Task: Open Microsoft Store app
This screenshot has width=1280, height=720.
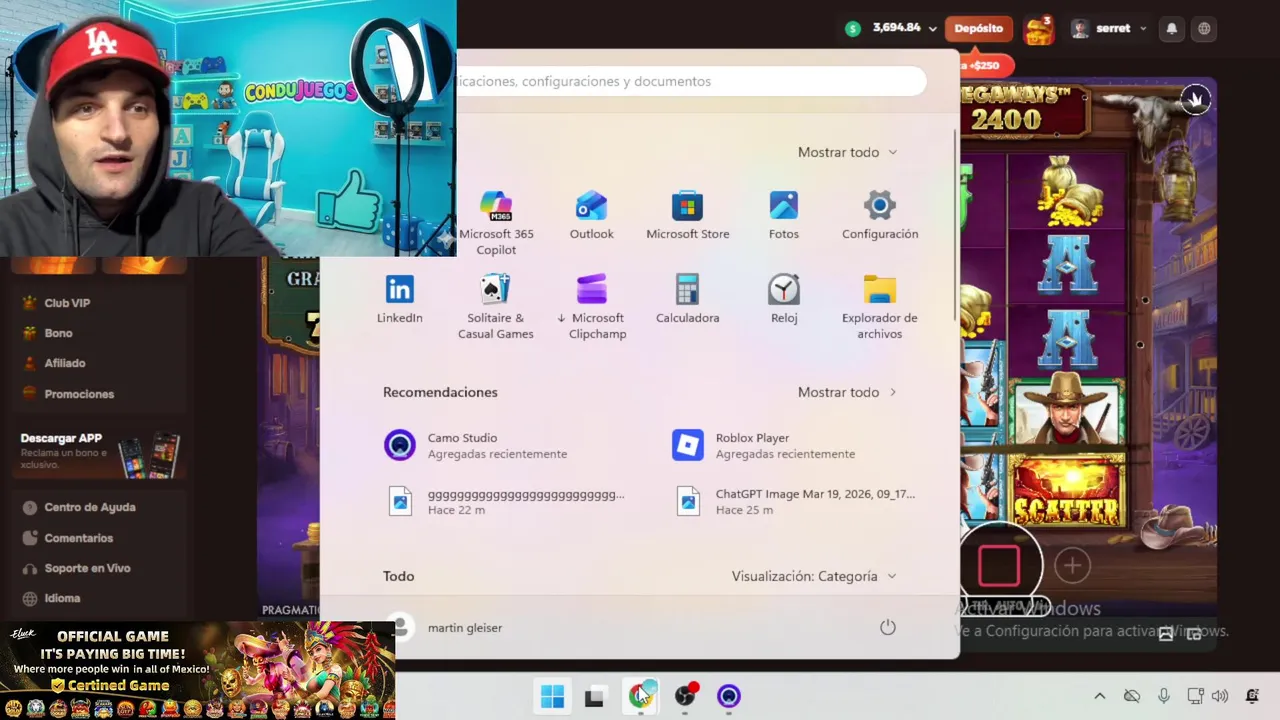Action: pyautogui.click(x=687, y=215)
